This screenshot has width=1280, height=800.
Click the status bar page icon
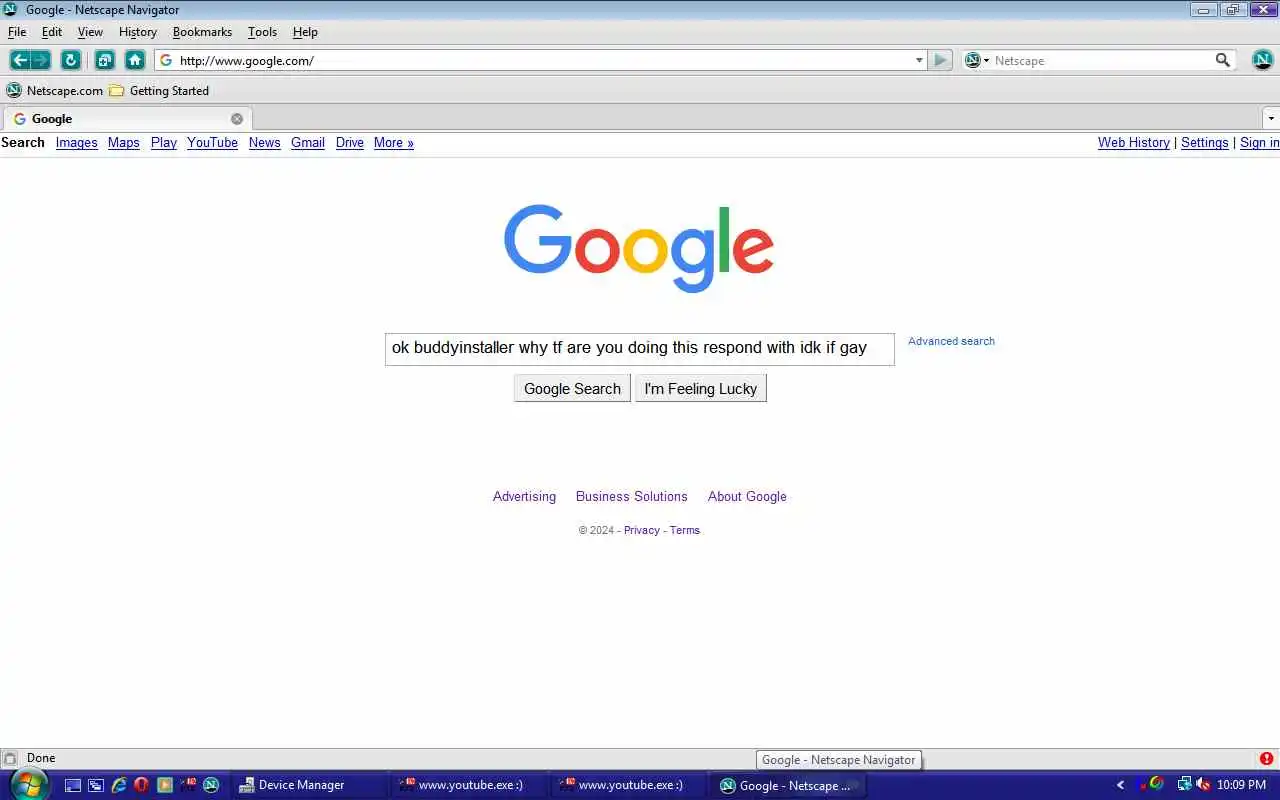10,758
